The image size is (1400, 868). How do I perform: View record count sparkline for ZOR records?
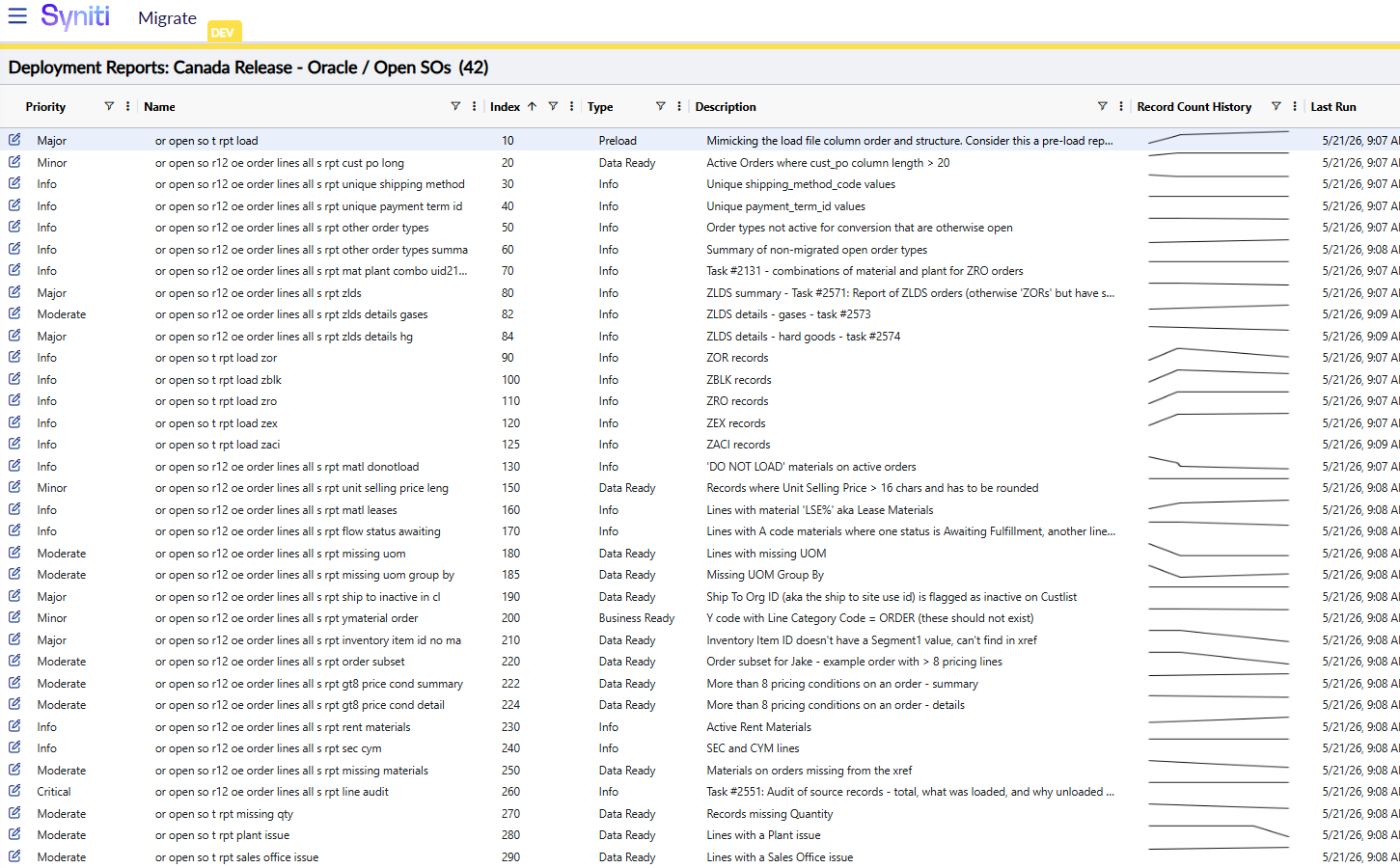pyautogui.click(x=1219, y=356)
